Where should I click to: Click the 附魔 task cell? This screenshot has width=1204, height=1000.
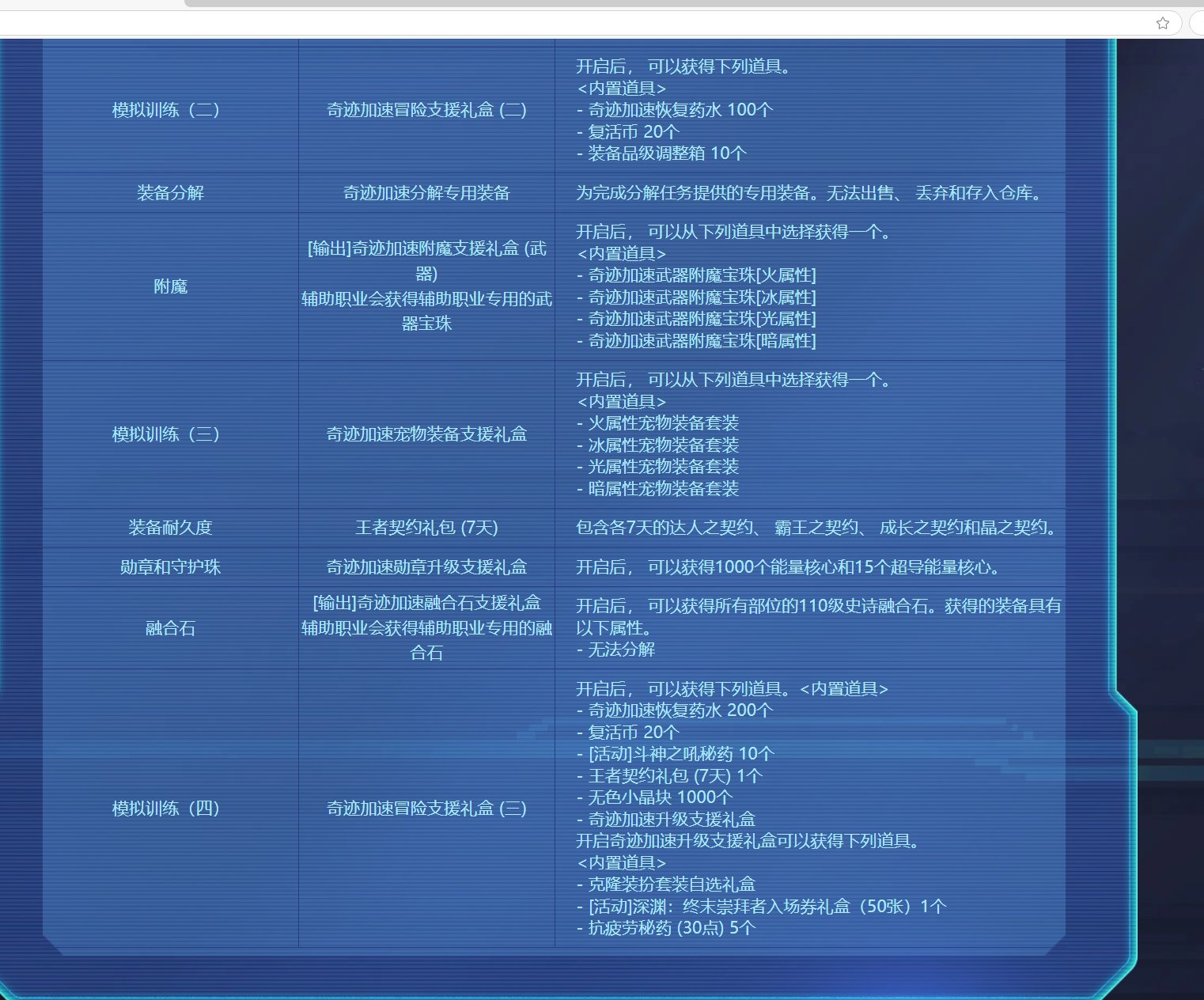coord(168,286)
